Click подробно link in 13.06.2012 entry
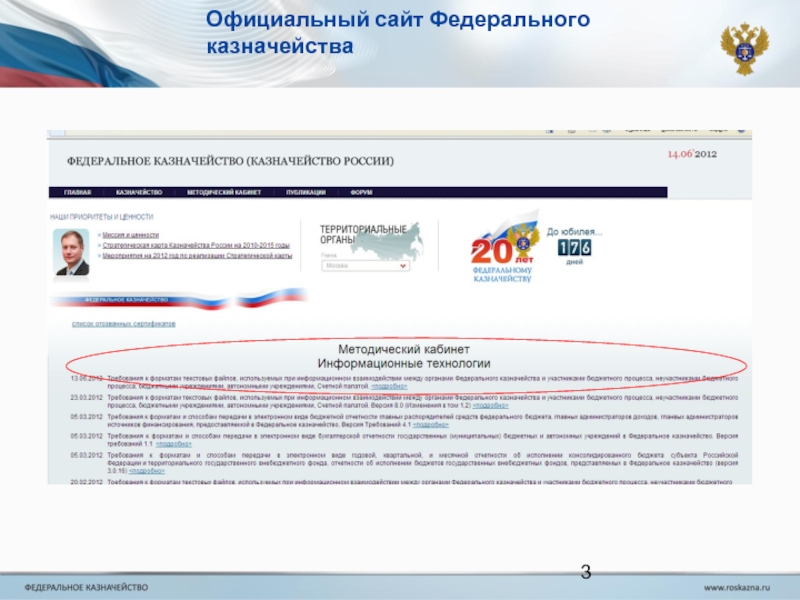This screenshot has width=800, height=600. point(389,387)
